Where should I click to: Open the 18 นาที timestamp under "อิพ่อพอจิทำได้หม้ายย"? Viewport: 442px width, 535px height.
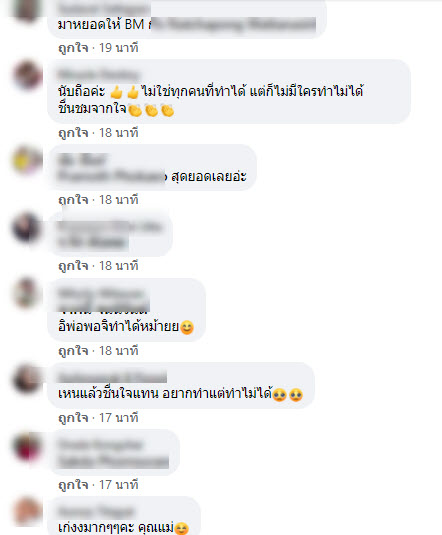coord(118,351)
